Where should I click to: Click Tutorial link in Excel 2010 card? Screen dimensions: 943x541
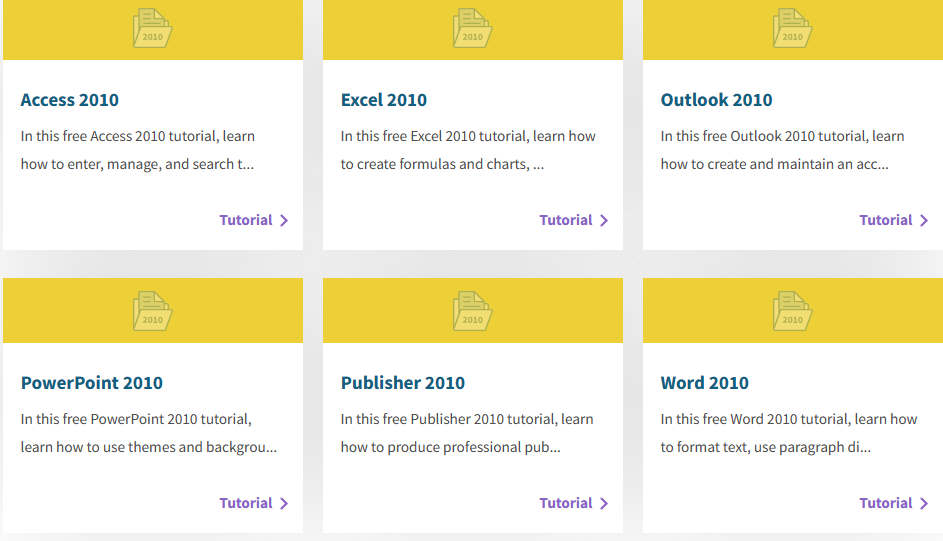coord(574,220)
